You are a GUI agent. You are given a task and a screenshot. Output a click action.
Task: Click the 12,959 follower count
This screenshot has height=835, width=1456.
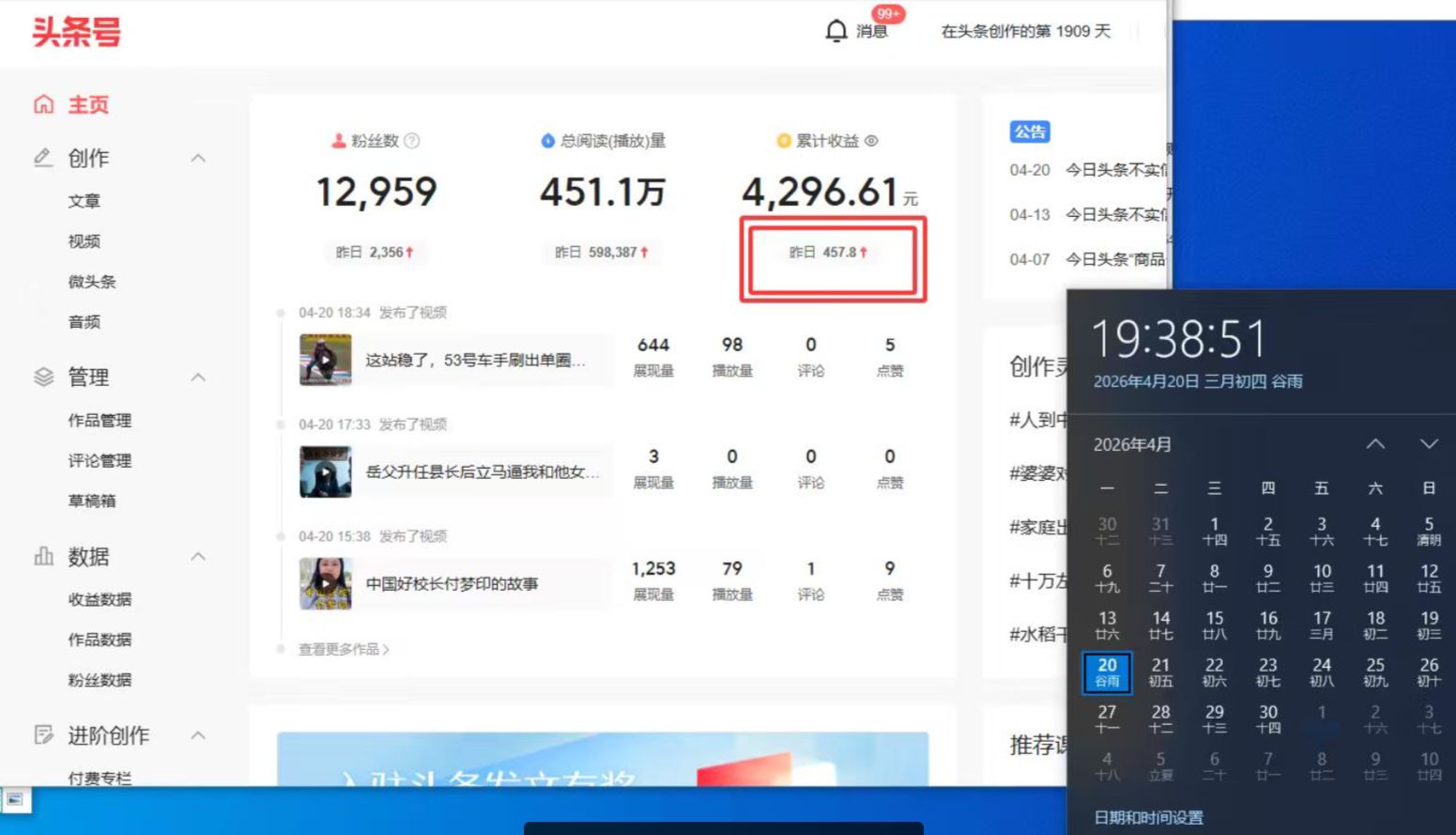(x=376, y=193)
